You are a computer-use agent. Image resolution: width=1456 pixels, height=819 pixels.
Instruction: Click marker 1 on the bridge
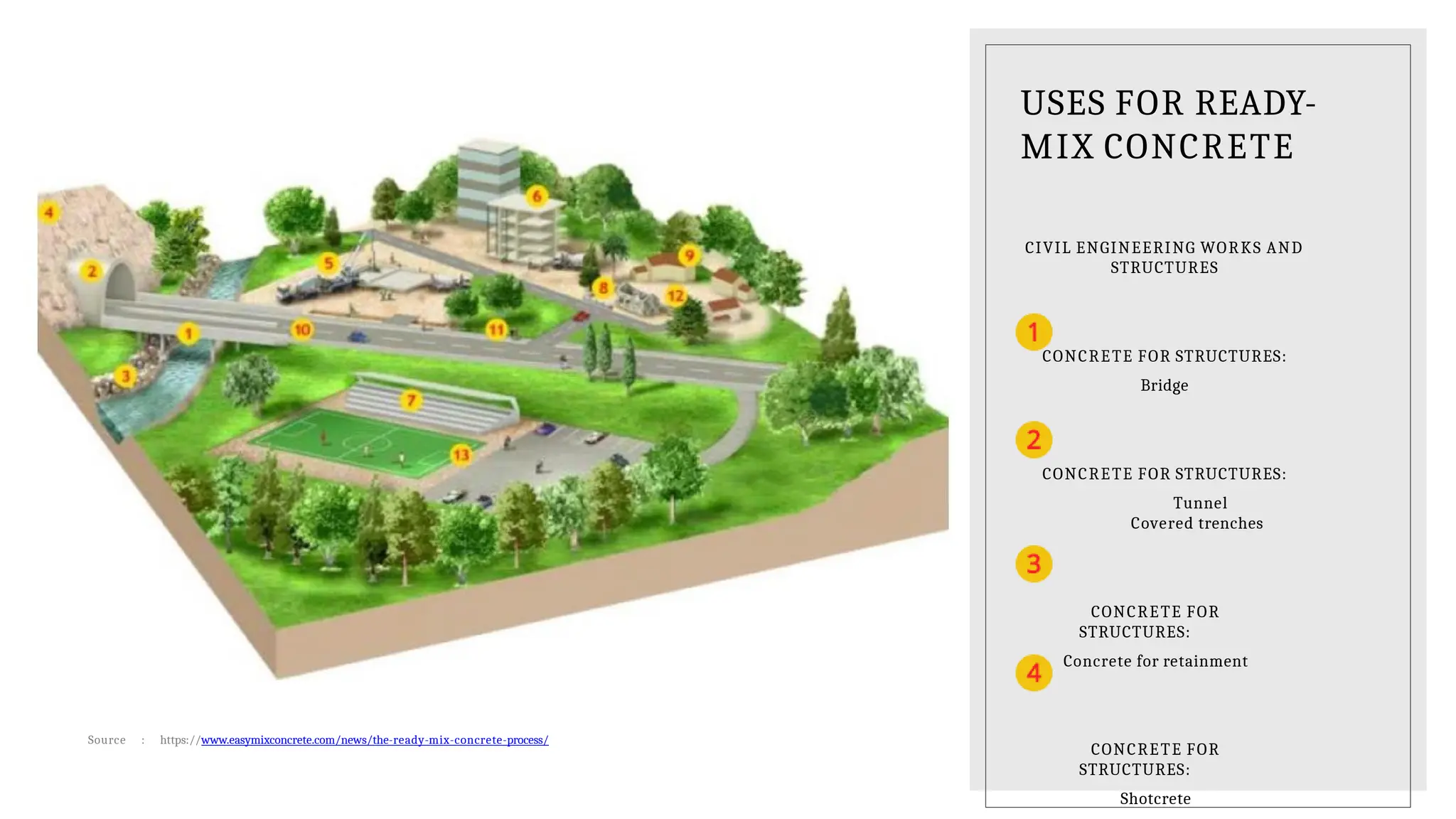coord(188,333)
